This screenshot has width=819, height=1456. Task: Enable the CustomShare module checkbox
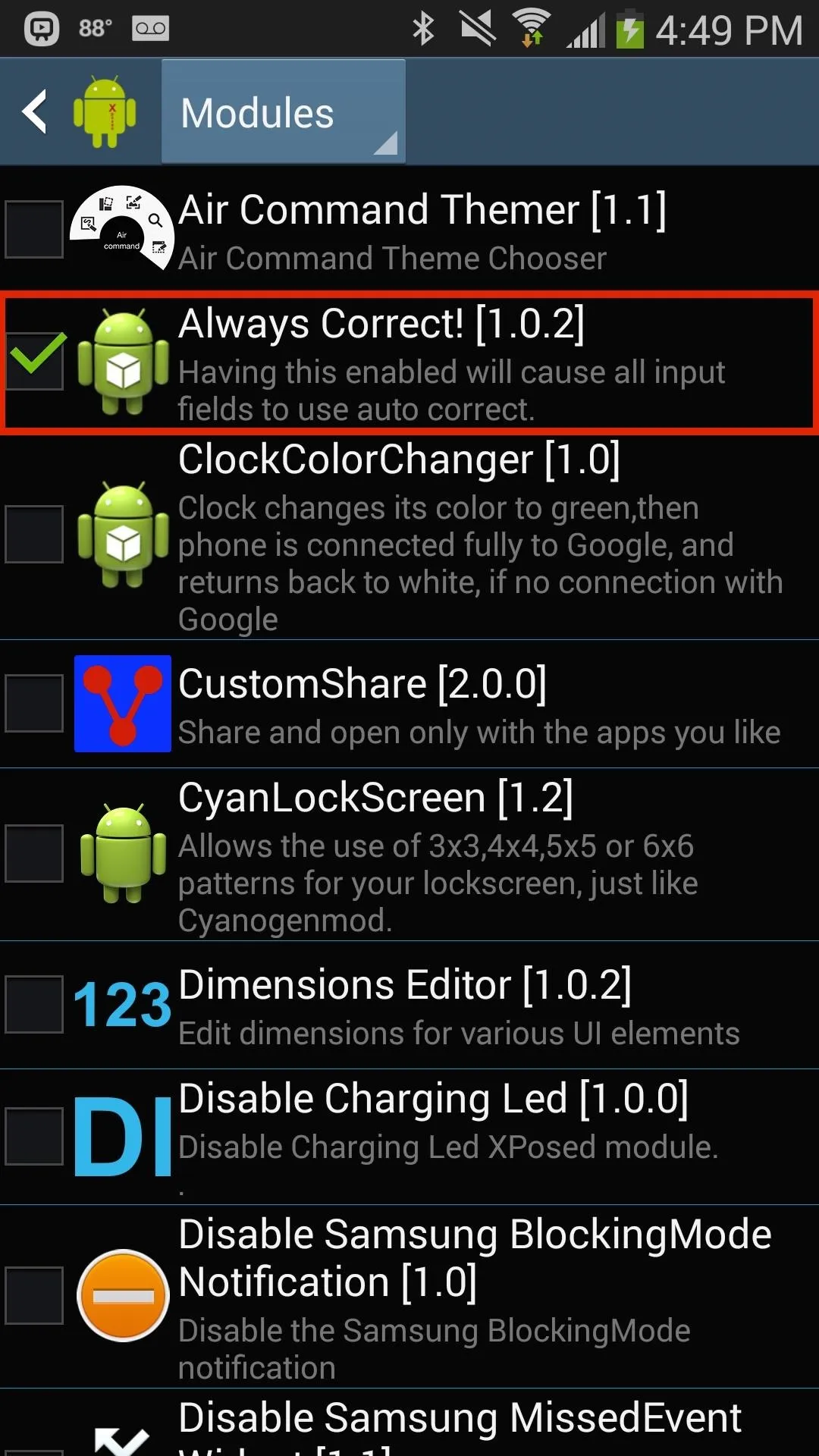[x=34, y=703]
